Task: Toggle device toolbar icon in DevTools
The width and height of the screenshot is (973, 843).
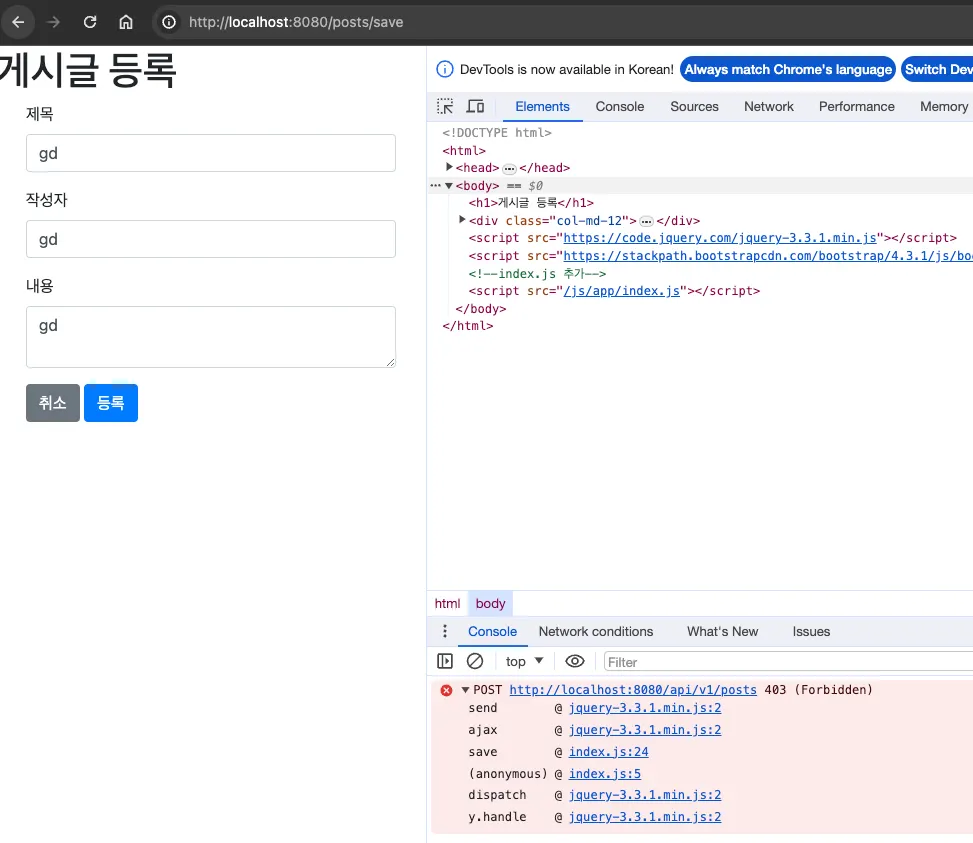Action: tap(475, 106)
